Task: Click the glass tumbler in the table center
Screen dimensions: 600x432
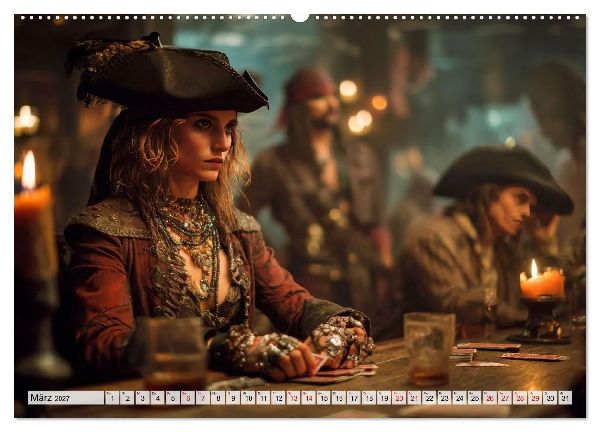Action: coord(429,347)
